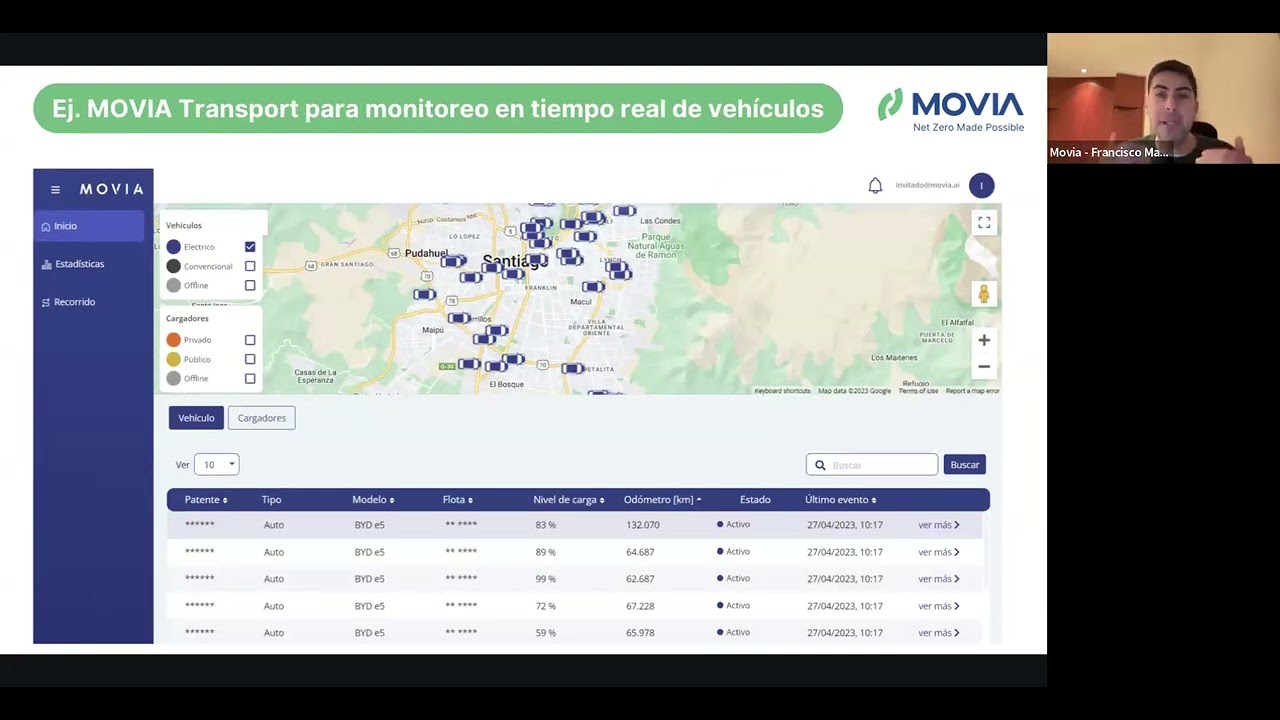Sort table by Patente column
The width and height of the screenshot is (1280, 720).
tap(206, 500)
